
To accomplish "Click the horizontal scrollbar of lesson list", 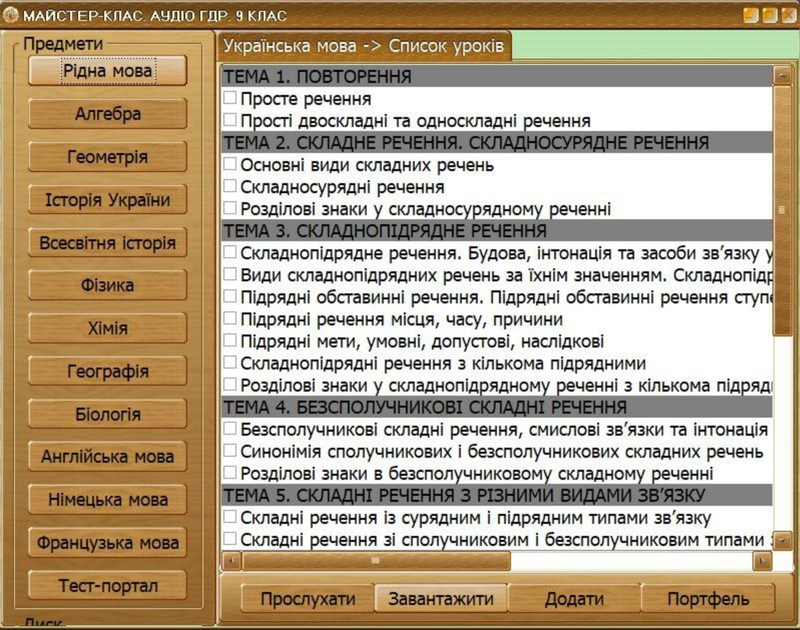I will (x=375, y=561).
